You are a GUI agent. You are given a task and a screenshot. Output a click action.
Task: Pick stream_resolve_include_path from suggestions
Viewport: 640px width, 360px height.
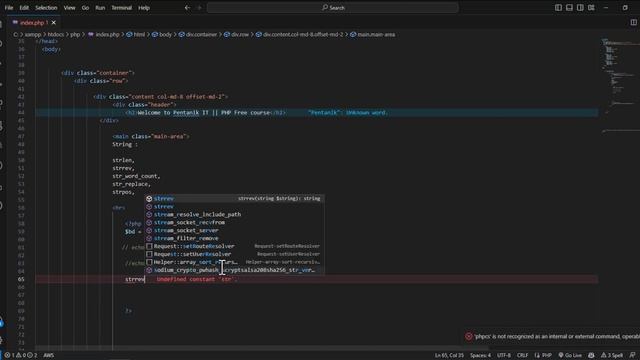point(235,214)
